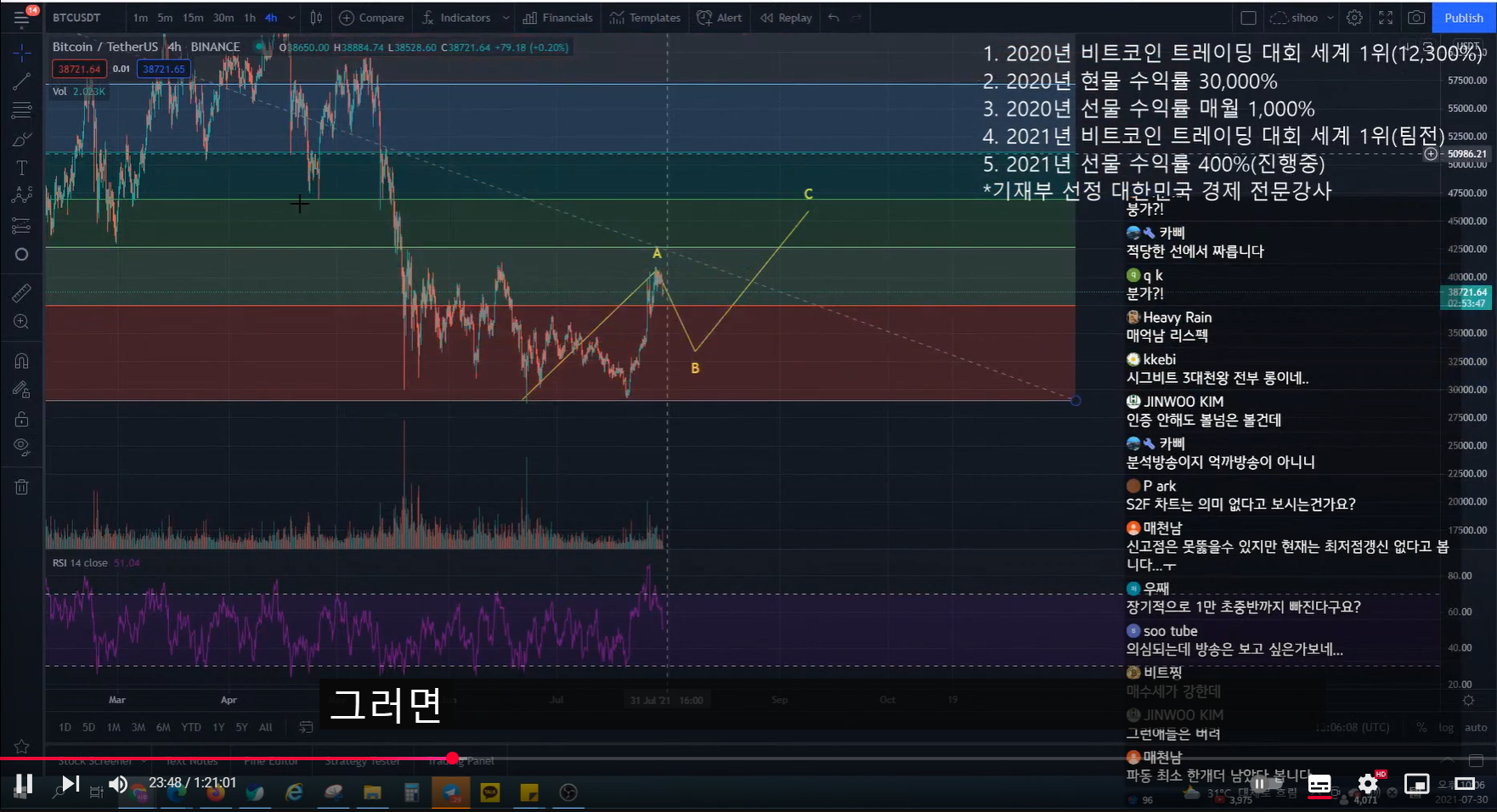
Task: Toggle magnet mode in left toolbar
Action: [22, 361]
